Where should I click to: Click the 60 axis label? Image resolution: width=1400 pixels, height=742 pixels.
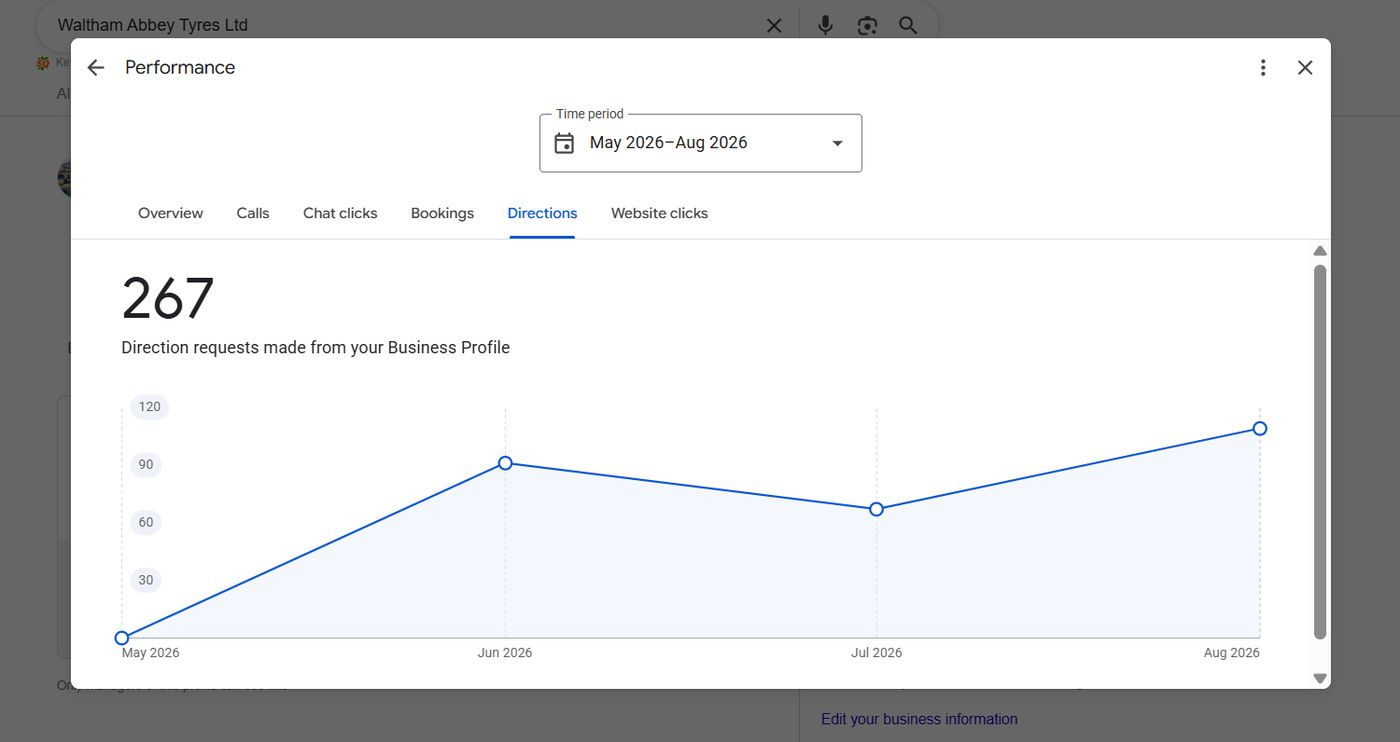coord(146,522)
